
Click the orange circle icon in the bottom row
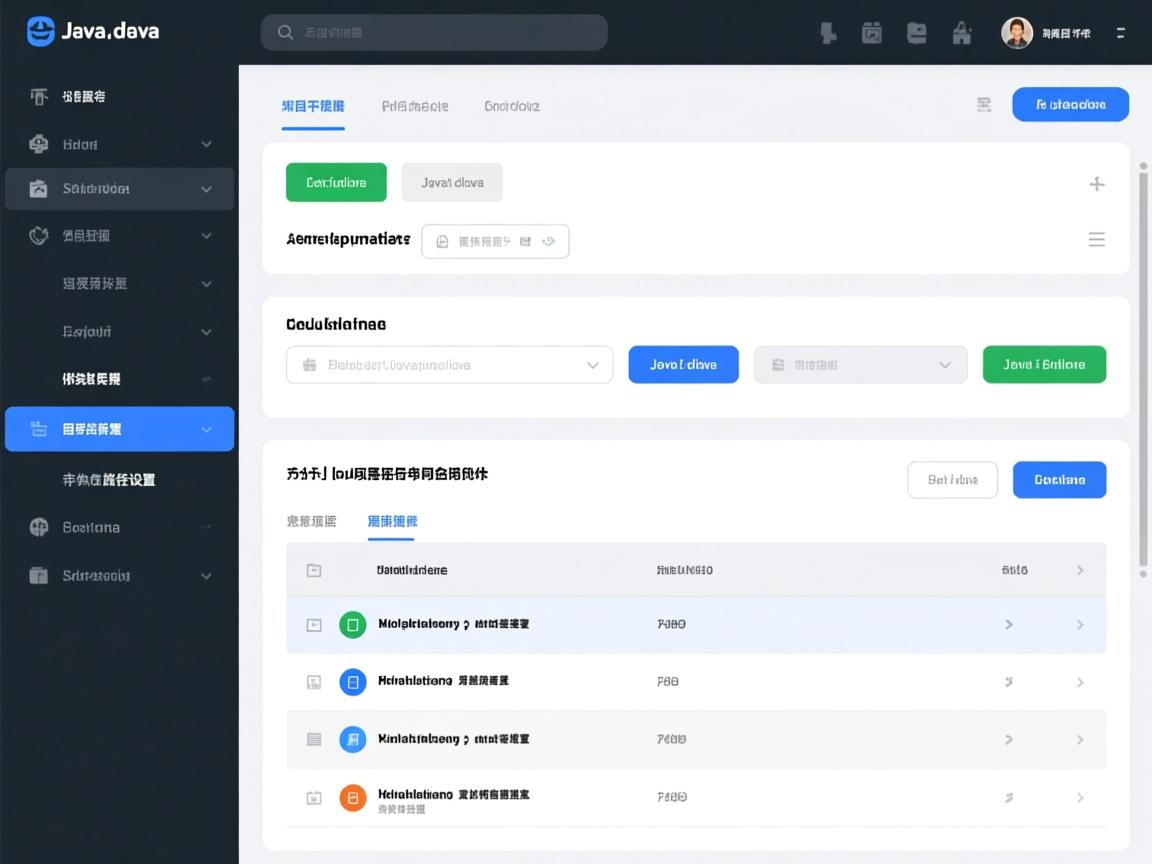351,797
